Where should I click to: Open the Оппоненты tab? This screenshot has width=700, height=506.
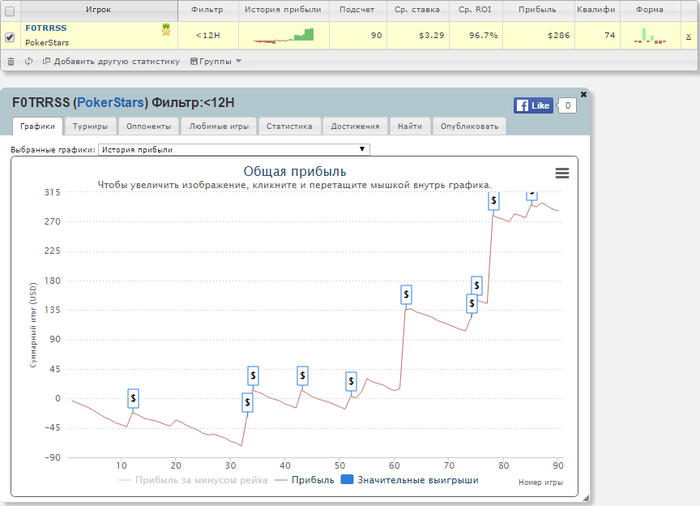point(149,126)
